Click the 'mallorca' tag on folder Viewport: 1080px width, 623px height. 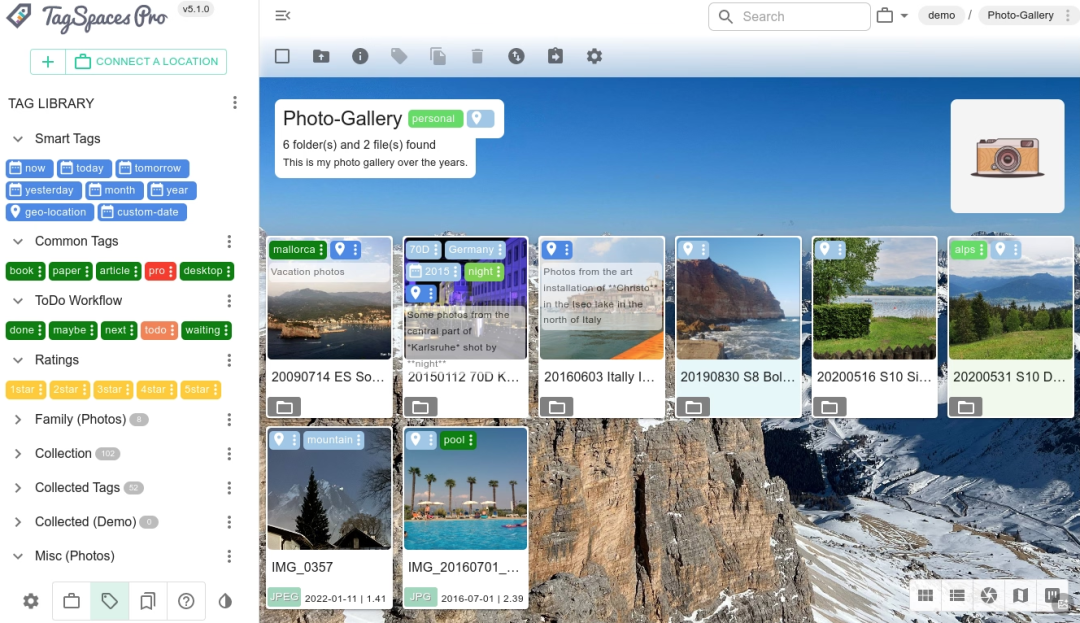click(x=298, y=249)
